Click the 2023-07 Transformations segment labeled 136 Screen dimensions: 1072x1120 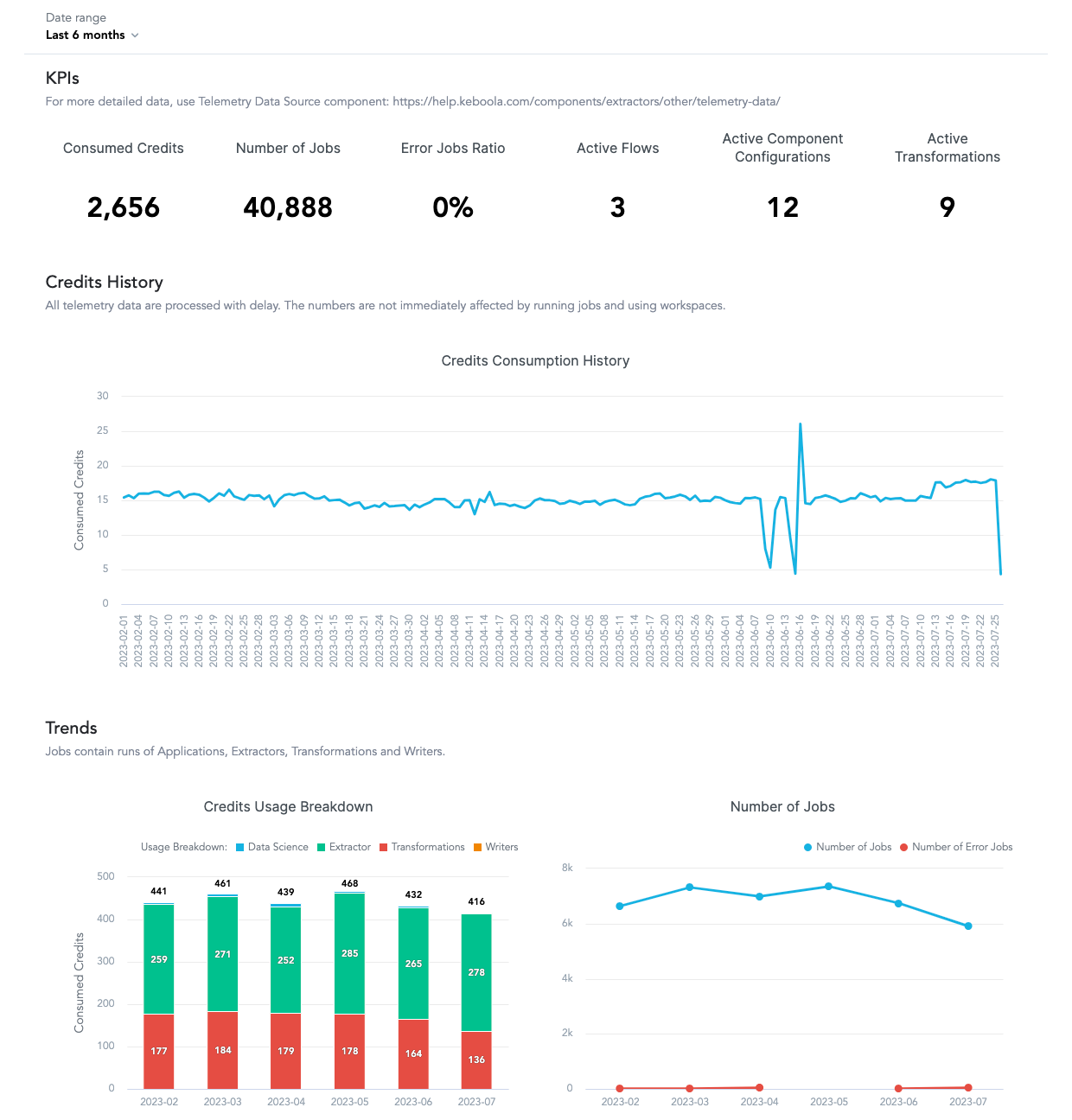point(476,1060)
